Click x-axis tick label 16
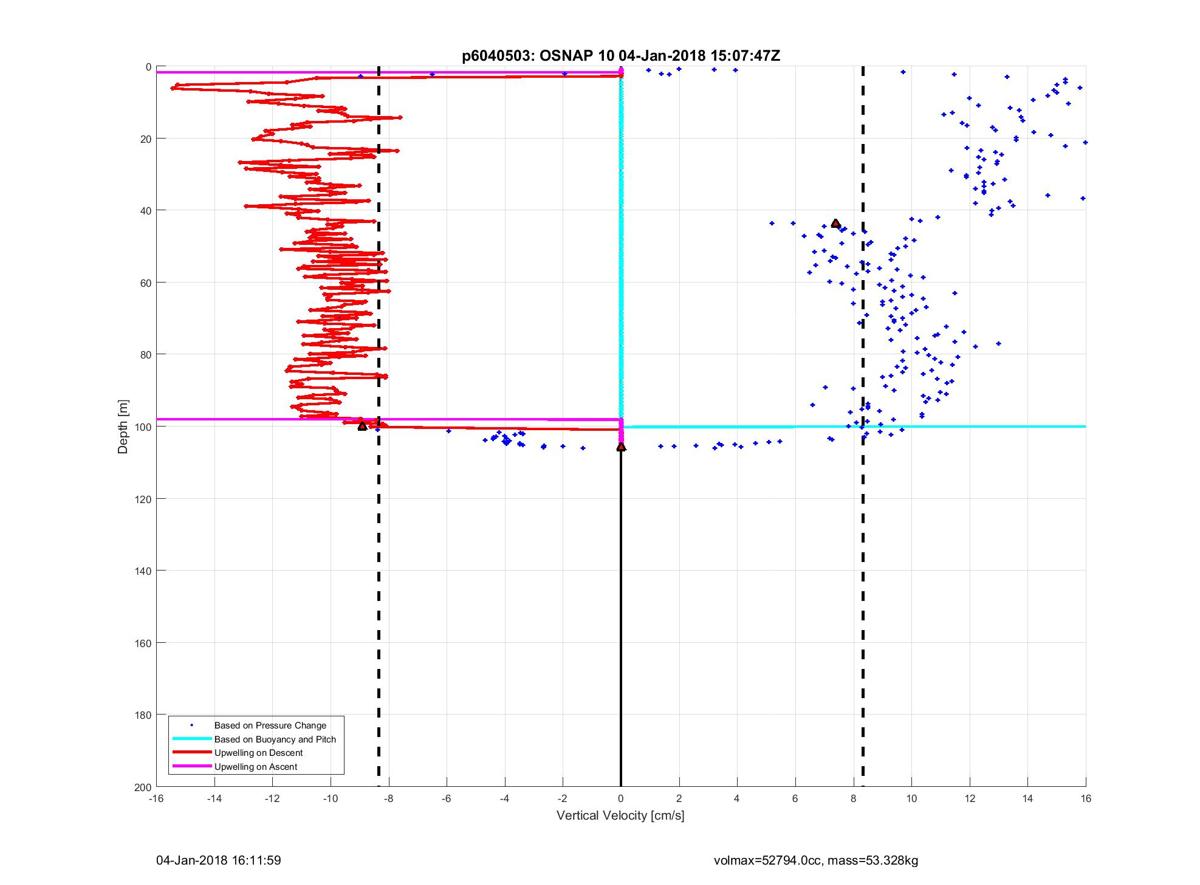Screen dimensions: 1200x885 (x=1086, y=798)
